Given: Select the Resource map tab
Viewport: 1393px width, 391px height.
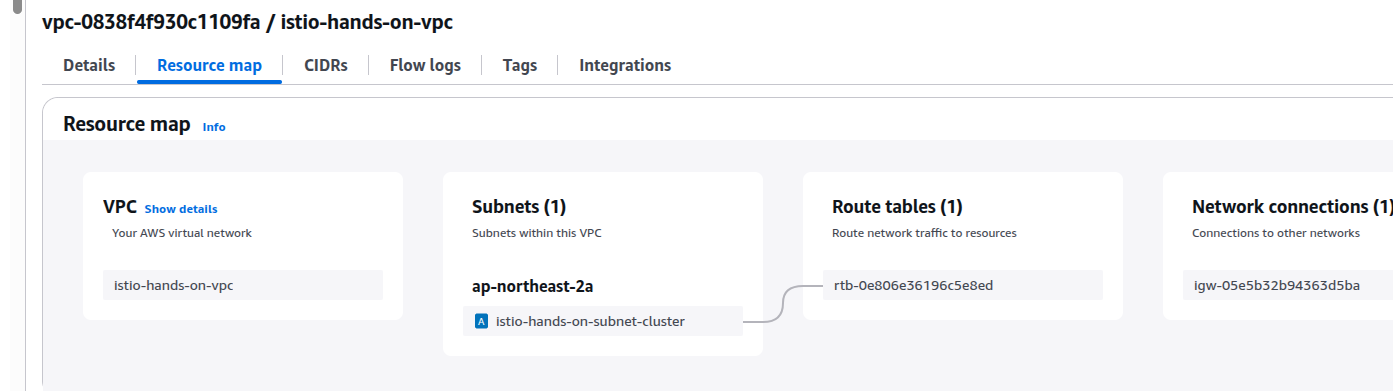Looking at the screenshot, I should point(210,65).
